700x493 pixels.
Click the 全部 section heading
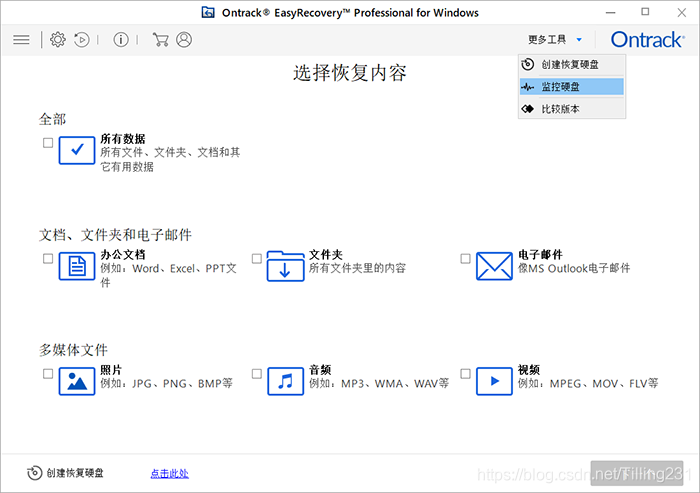click(52, 119)
